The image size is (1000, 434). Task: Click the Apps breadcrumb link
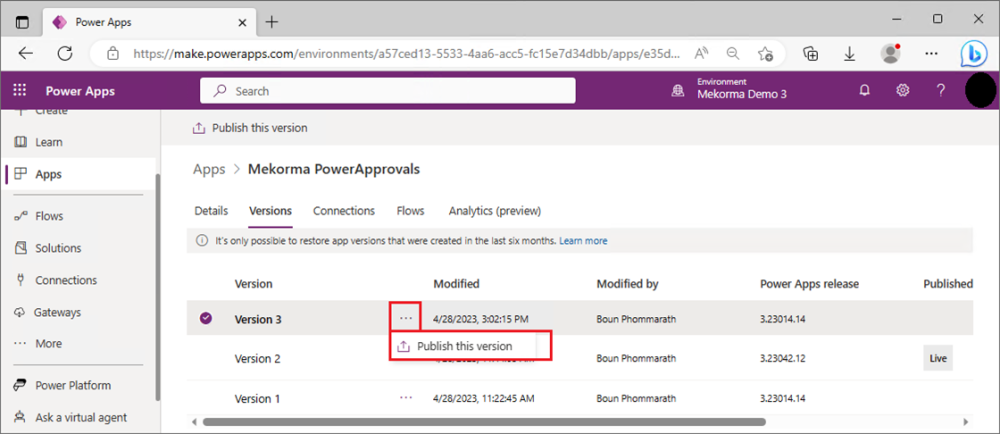point(208,169)
